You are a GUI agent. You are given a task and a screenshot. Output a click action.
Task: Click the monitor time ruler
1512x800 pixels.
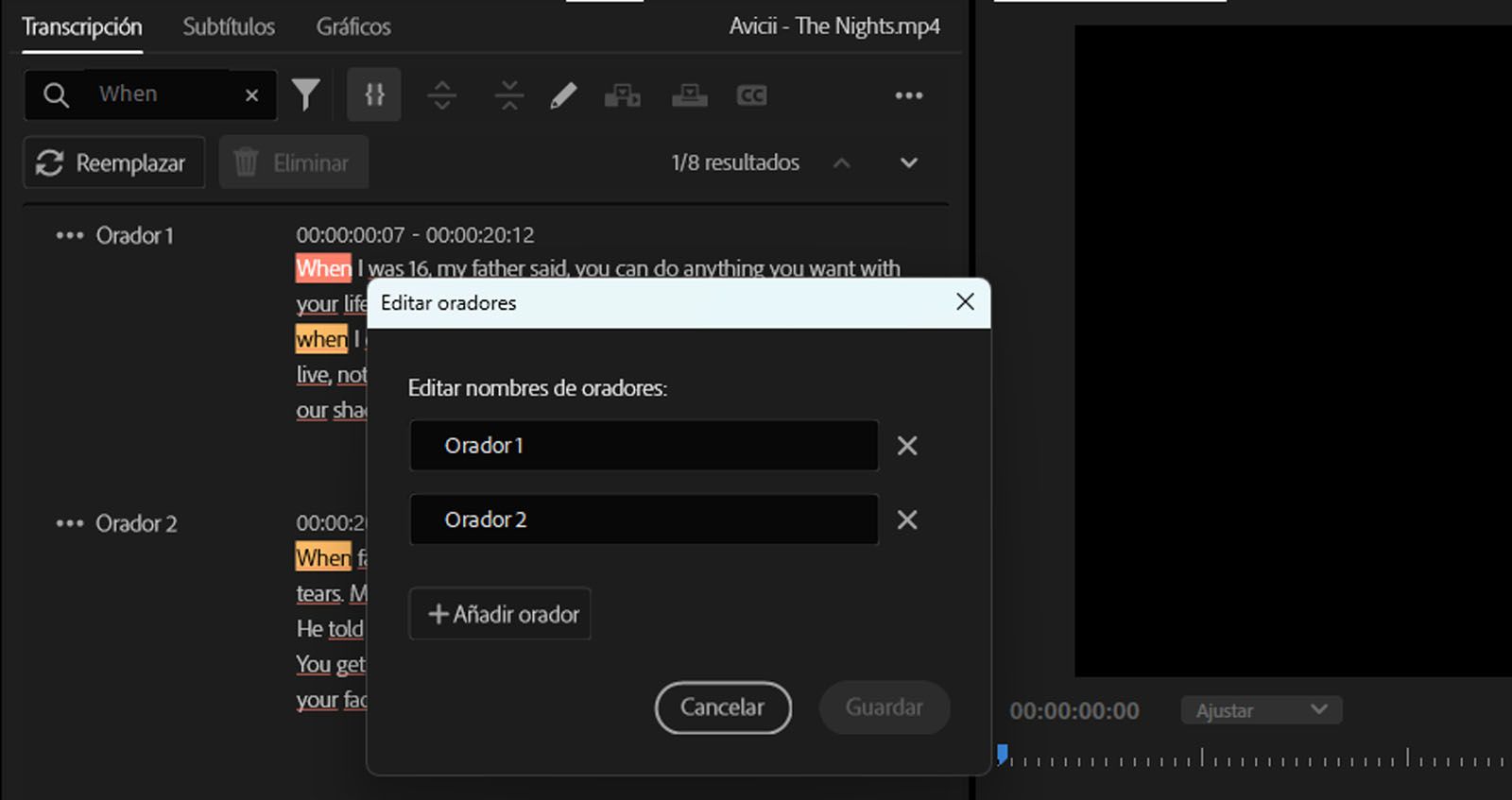coord(1257,757)
